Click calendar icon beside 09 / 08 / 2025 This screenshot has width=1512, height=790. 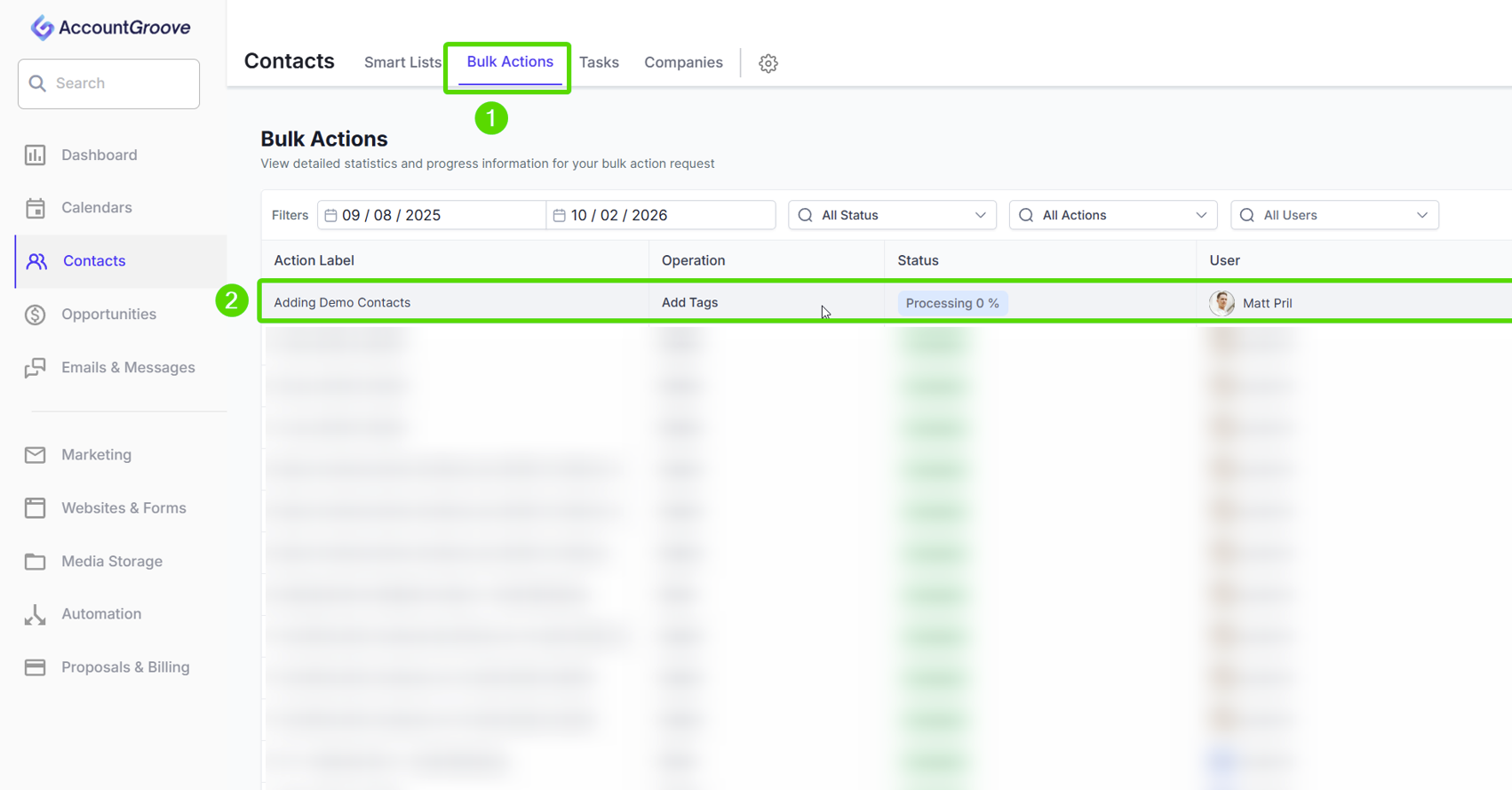pyautogui.click(x=330, y=215)
